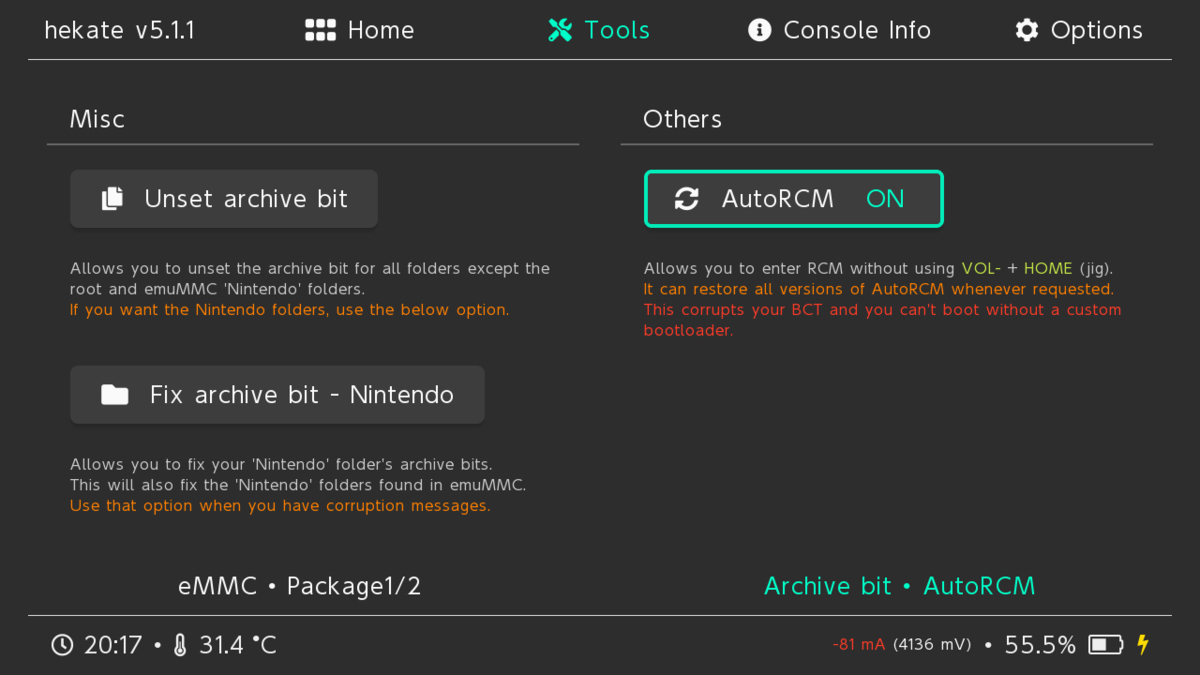Click the Unset archive bit button
The image size is (1200, 675).
point(224,199)
